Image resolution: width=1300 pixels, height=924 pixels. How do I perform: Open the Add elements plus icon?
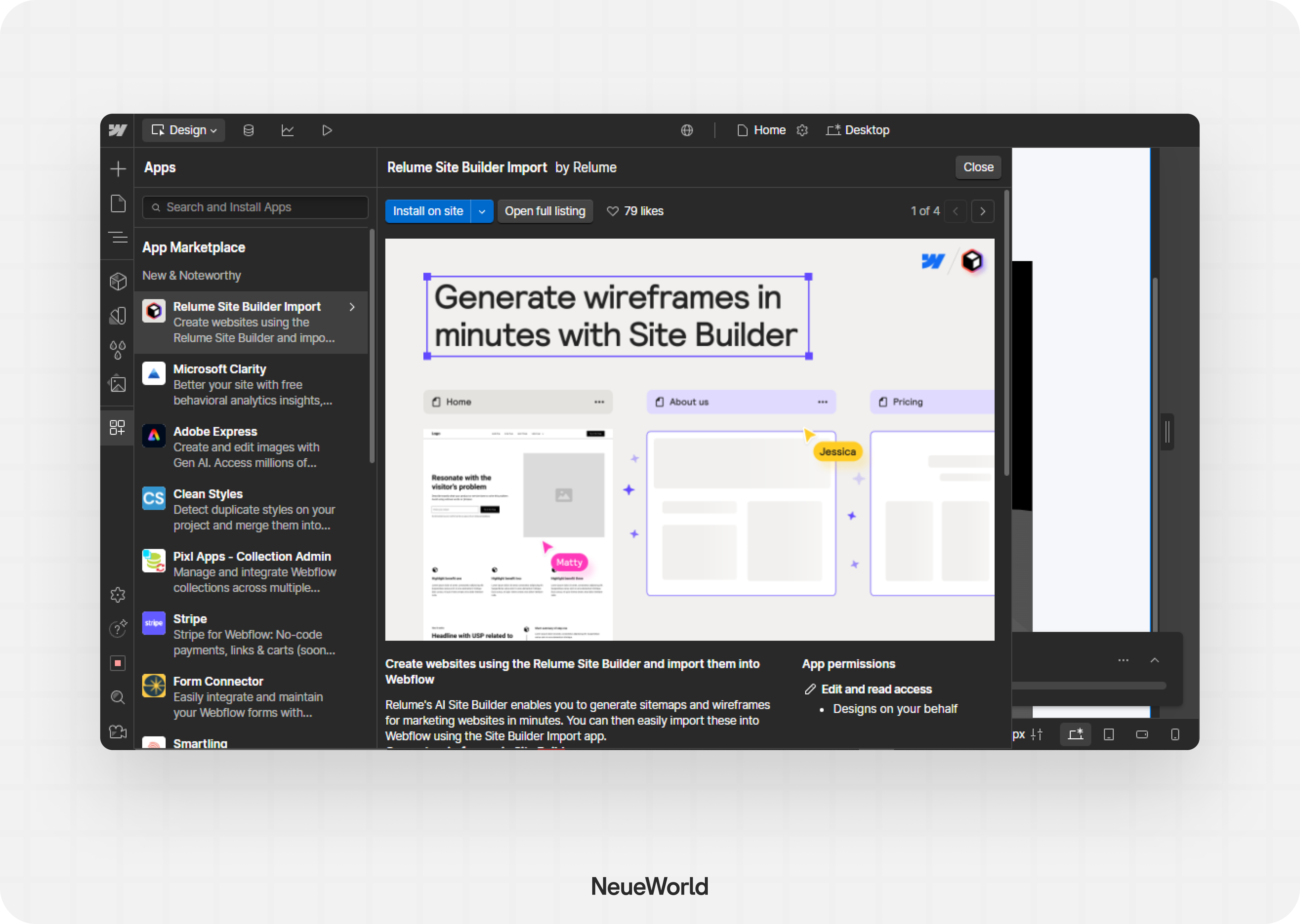118,169
